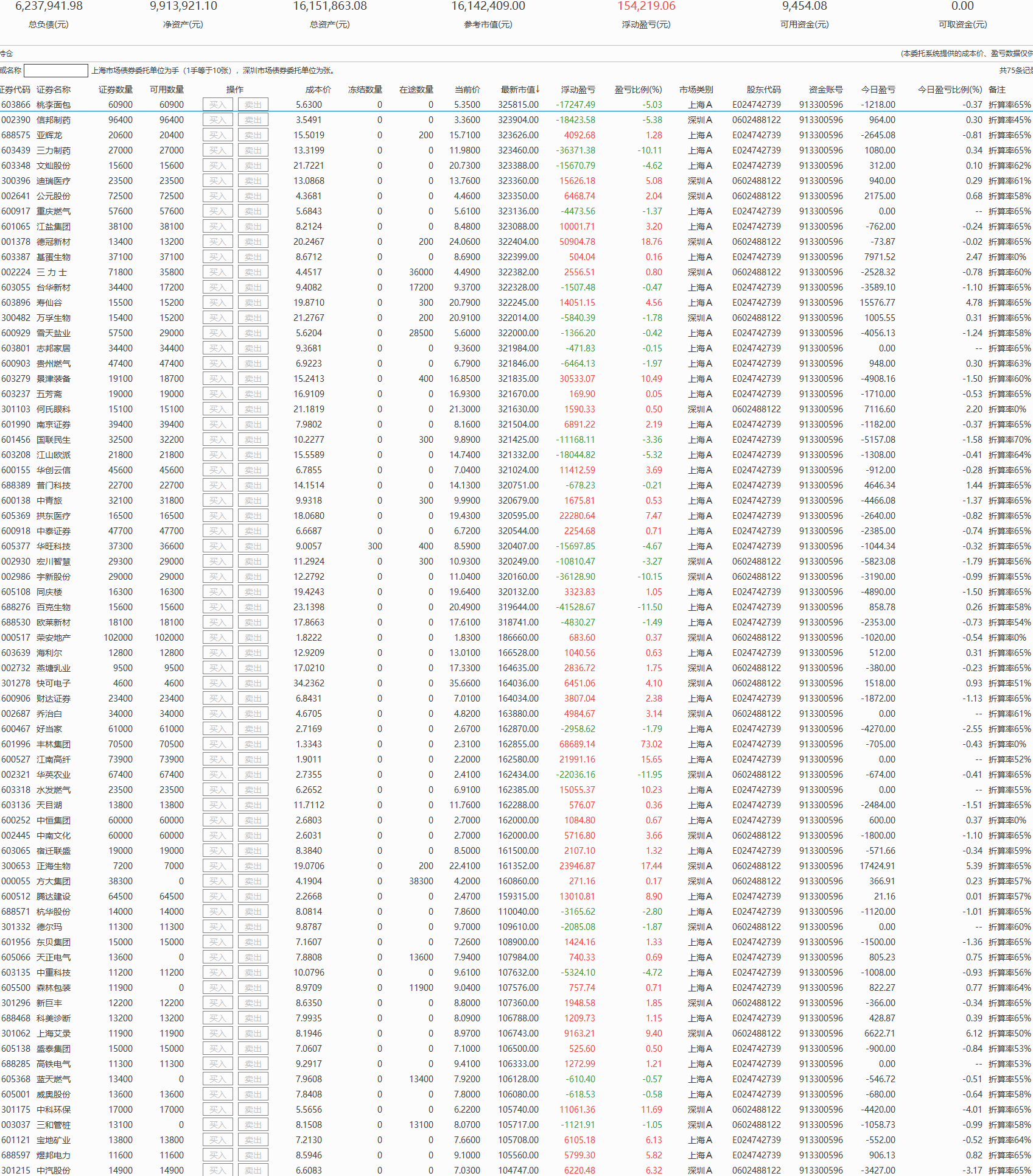The width and height of the screenshot is (1033, 1176).
Task: Select 寿仙谷 today's profit 15576.77
Action: click(x=877, y=303)
